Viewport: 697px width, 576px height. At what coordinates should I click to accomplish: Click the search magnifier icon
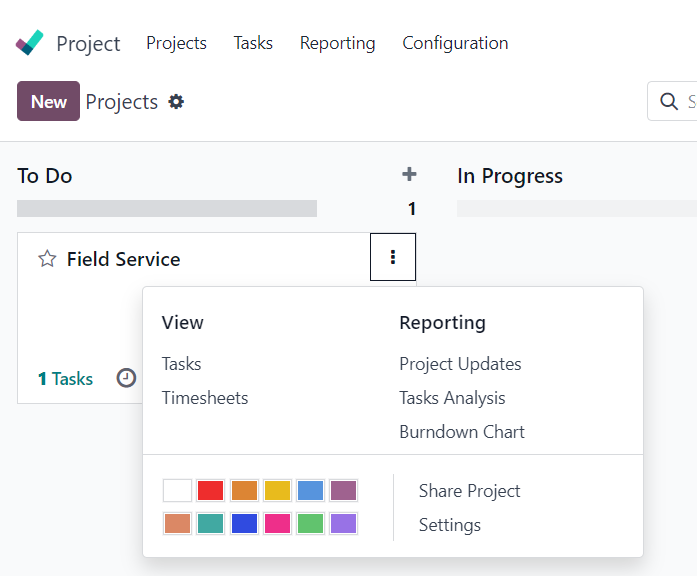coord(669,101)
